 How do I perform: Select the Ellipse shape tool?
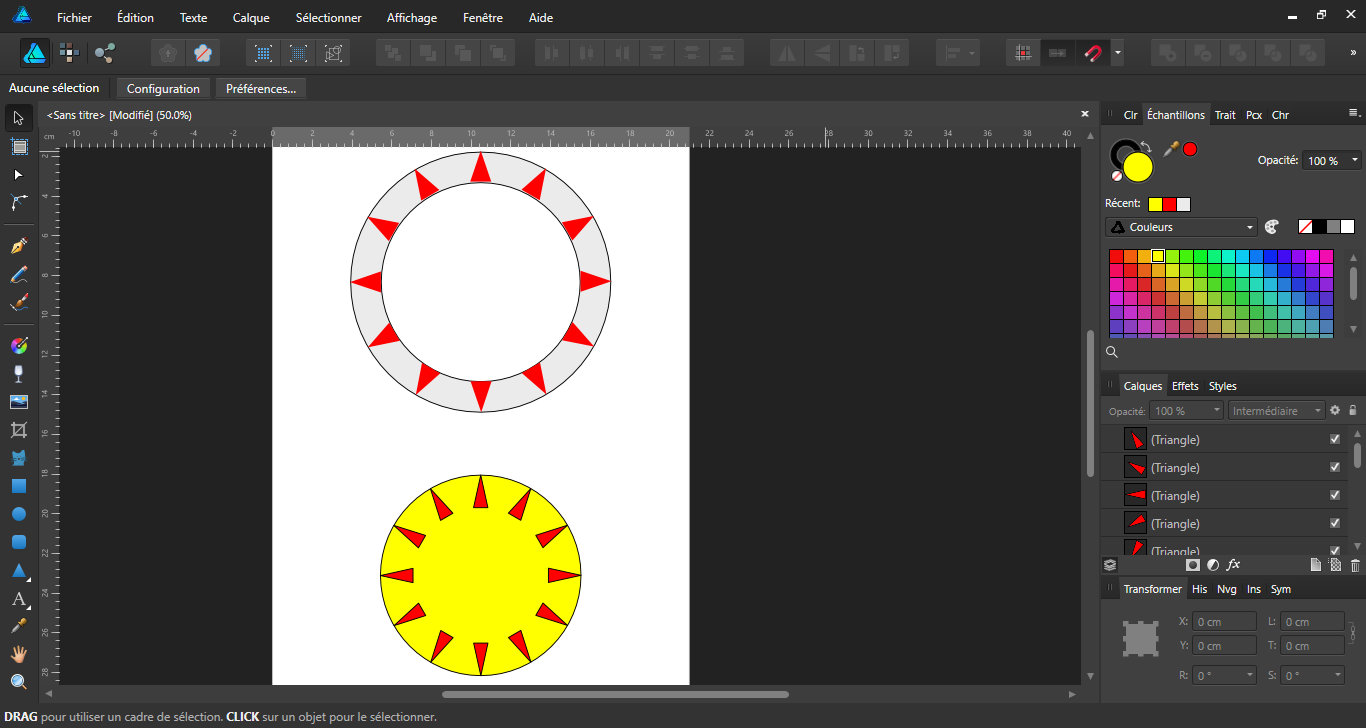[x=18, y=514]
